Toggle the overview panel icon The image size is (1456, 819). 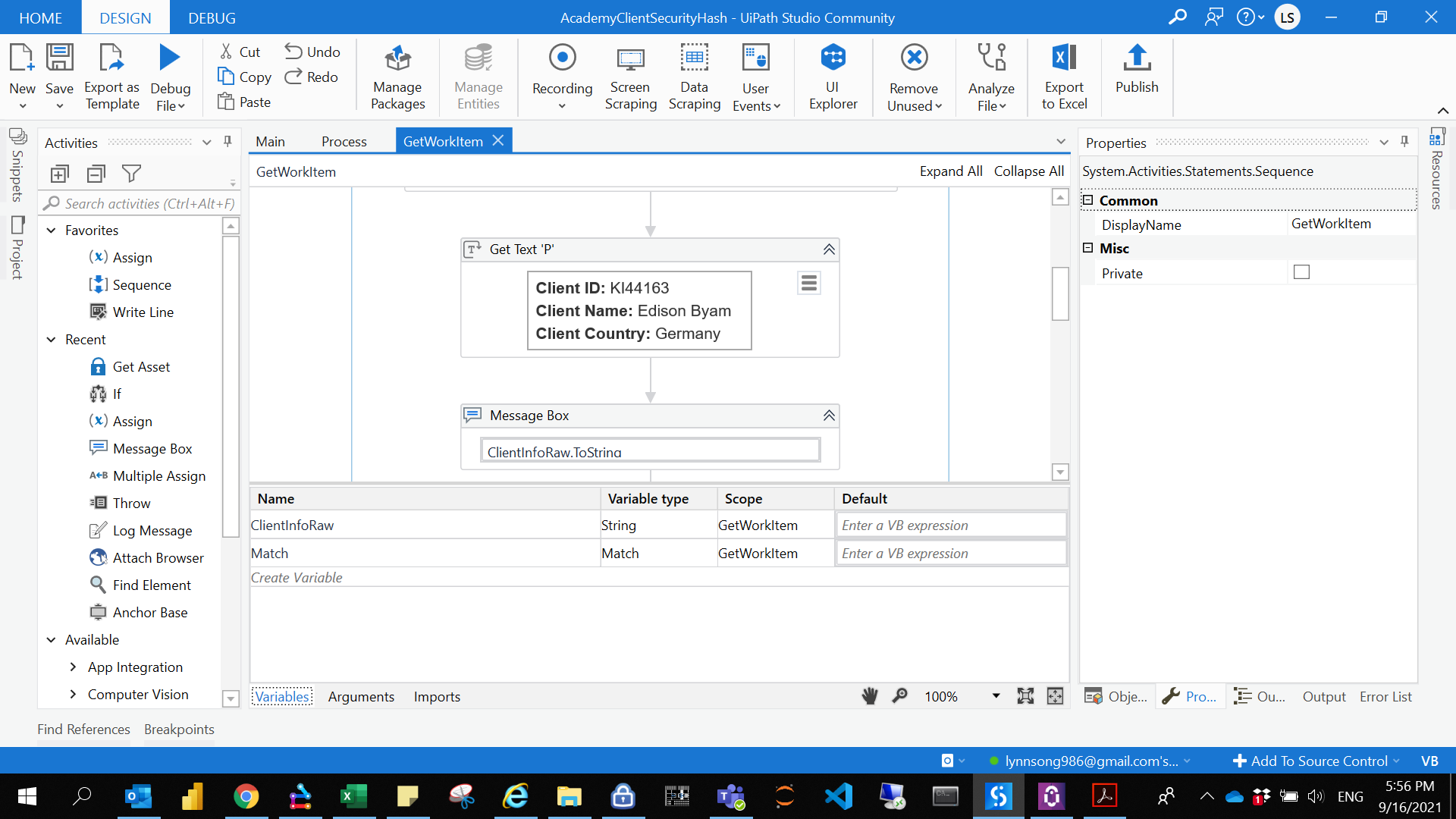click(x=1055, y=696)
